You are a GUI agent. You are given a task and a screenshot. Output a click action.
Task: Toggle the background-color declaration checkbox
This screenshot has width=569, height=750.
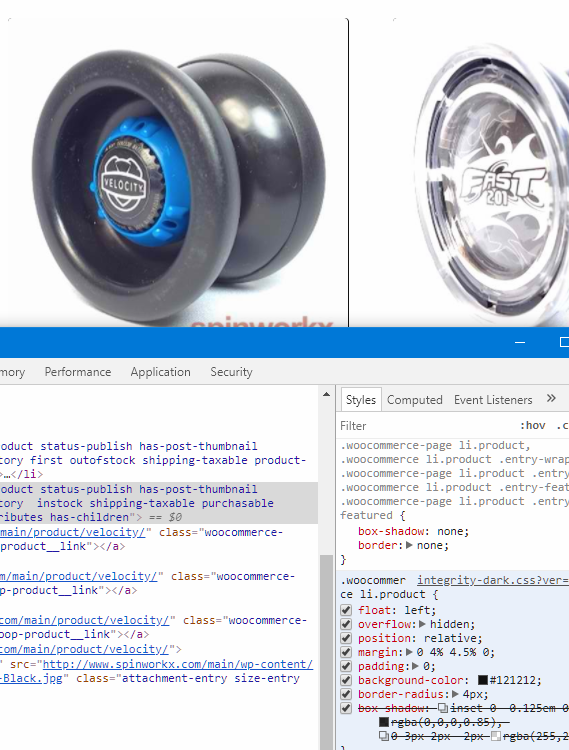[346, 680]
